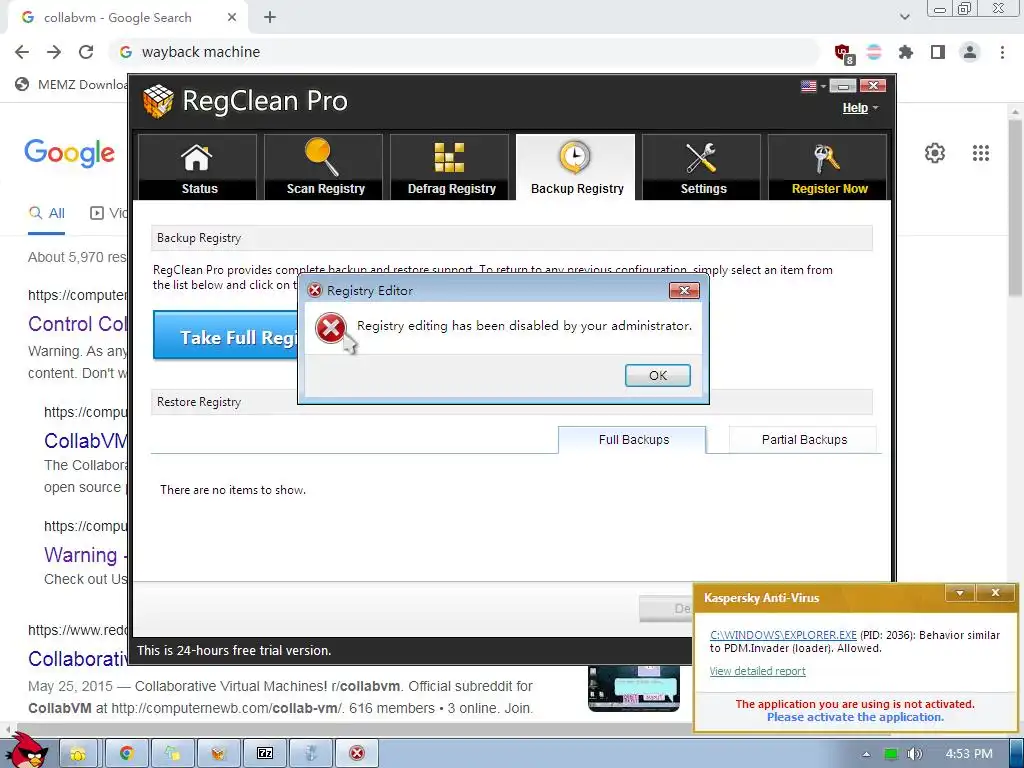This screenshot has height=768, width=1024.
Task: Select the Partial Backups tab
Action: pos(804,440)
